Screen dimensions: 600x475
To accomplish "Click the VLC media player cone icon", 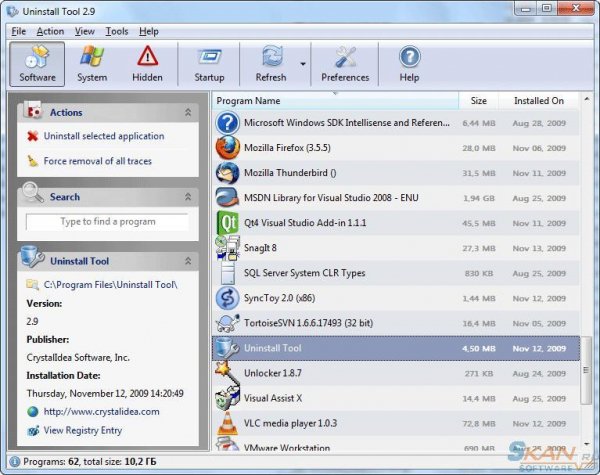I will coord(227,423).
